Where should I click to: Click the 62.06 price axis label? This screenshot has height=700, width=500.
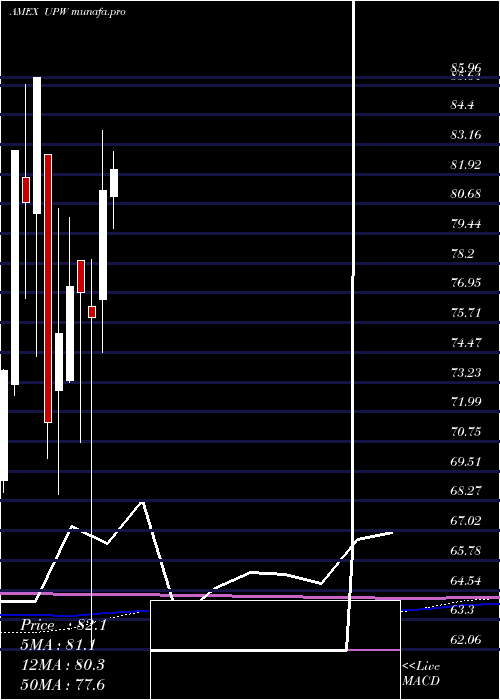point(466,640)
